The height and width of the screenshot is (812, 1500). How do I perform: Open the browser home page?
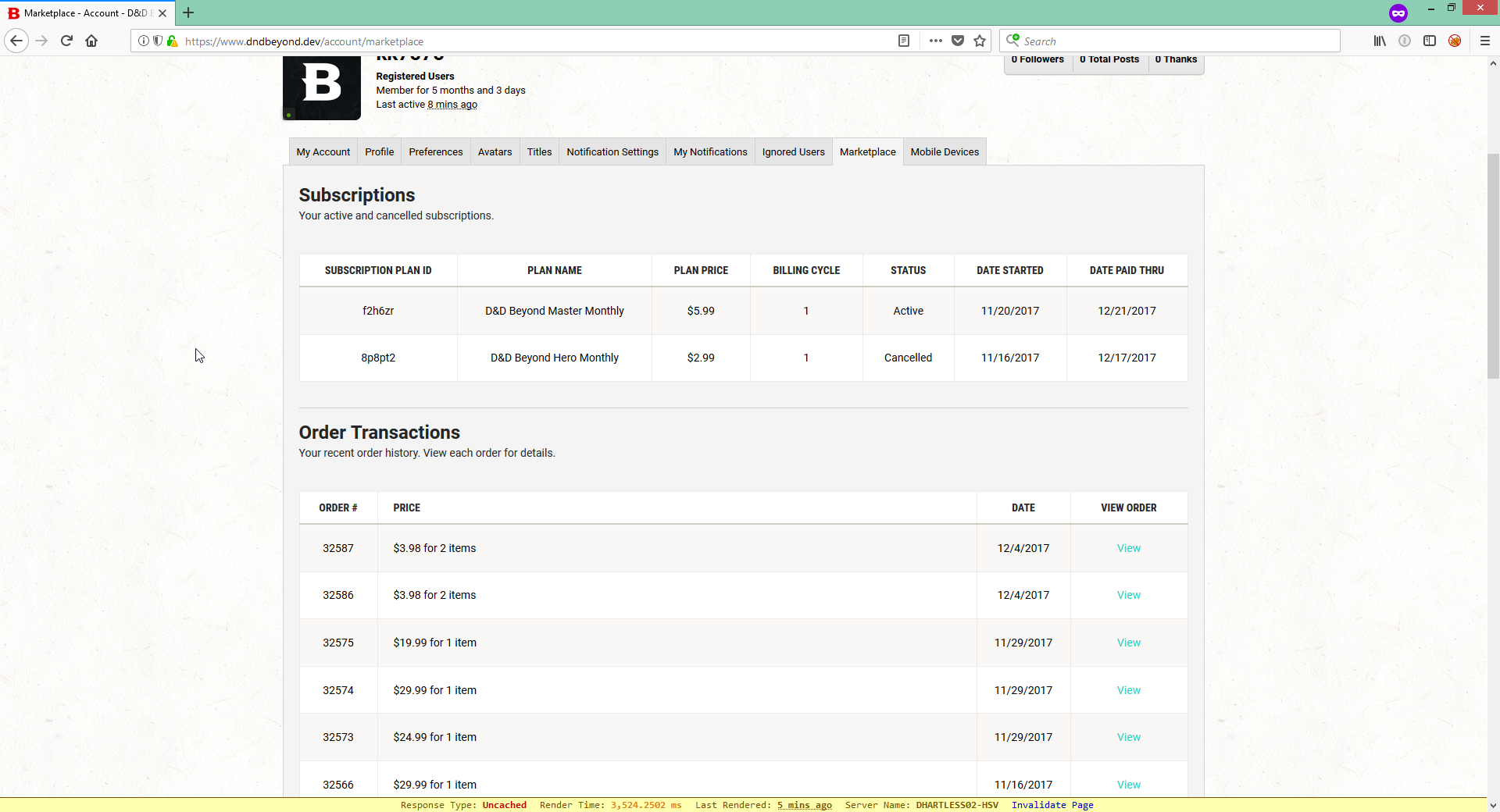(91, 41)
